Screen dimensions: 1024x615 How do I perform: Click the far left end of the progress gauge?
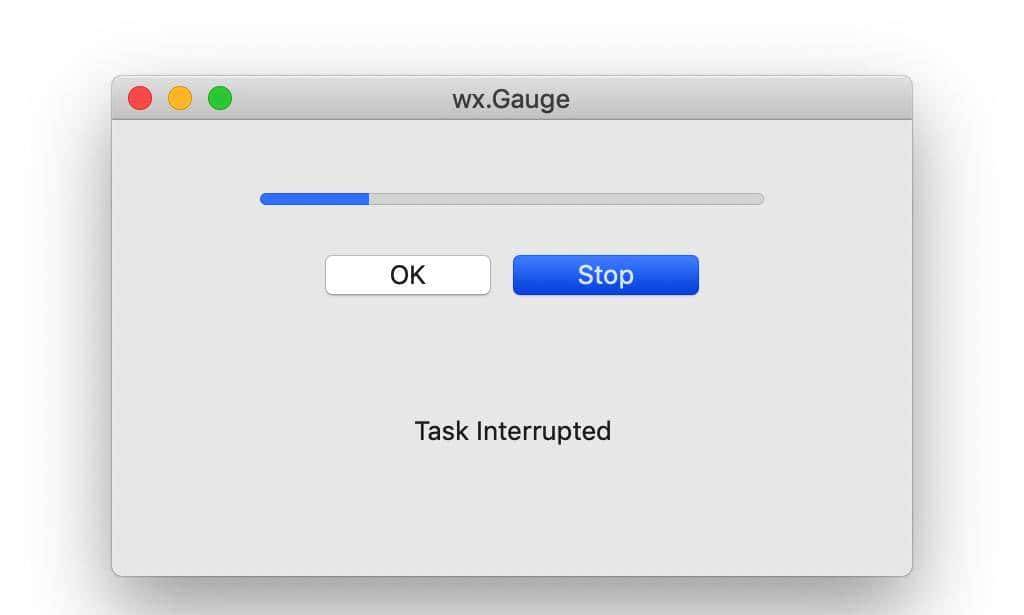263,199
